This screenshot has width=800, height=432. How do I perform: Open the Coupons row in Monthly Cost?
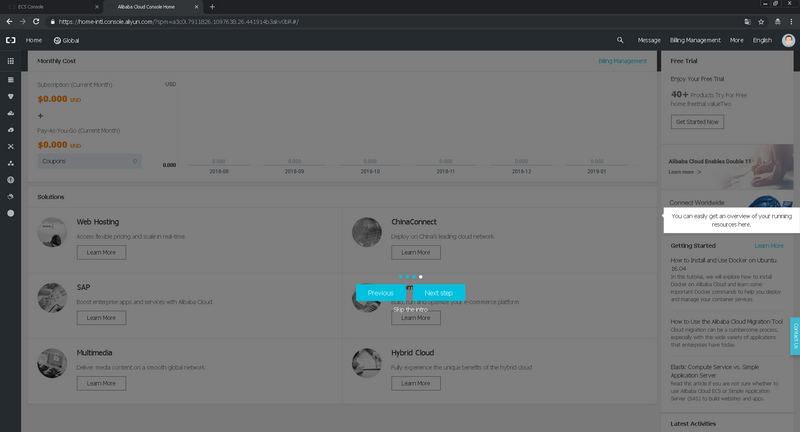(89, 161)
